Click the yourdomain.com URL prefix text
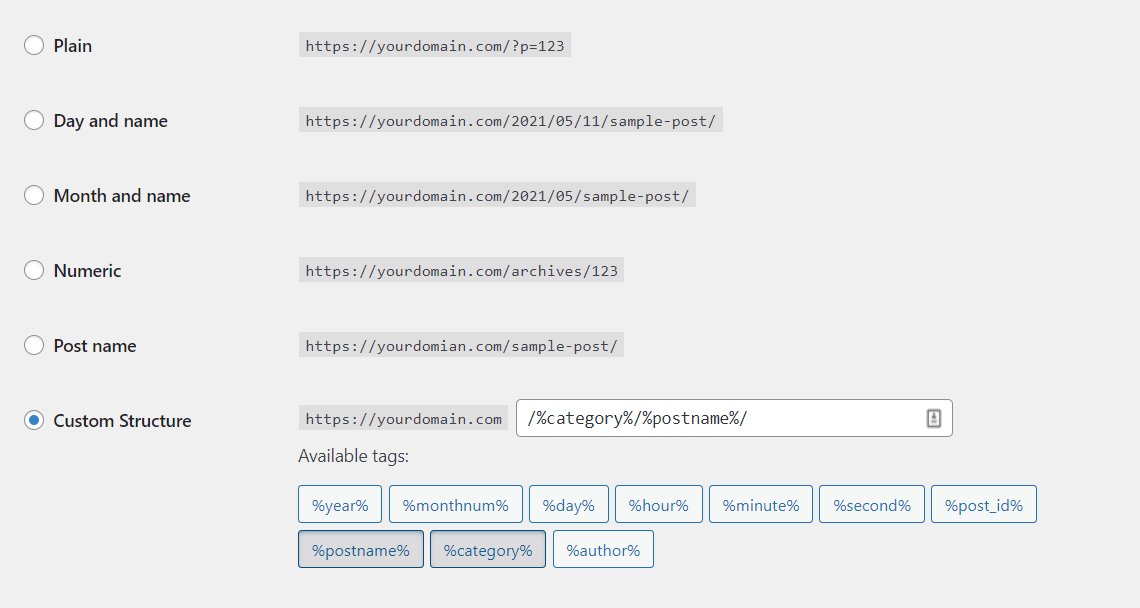Screen dimensions: 1140x608 (403, 418)
